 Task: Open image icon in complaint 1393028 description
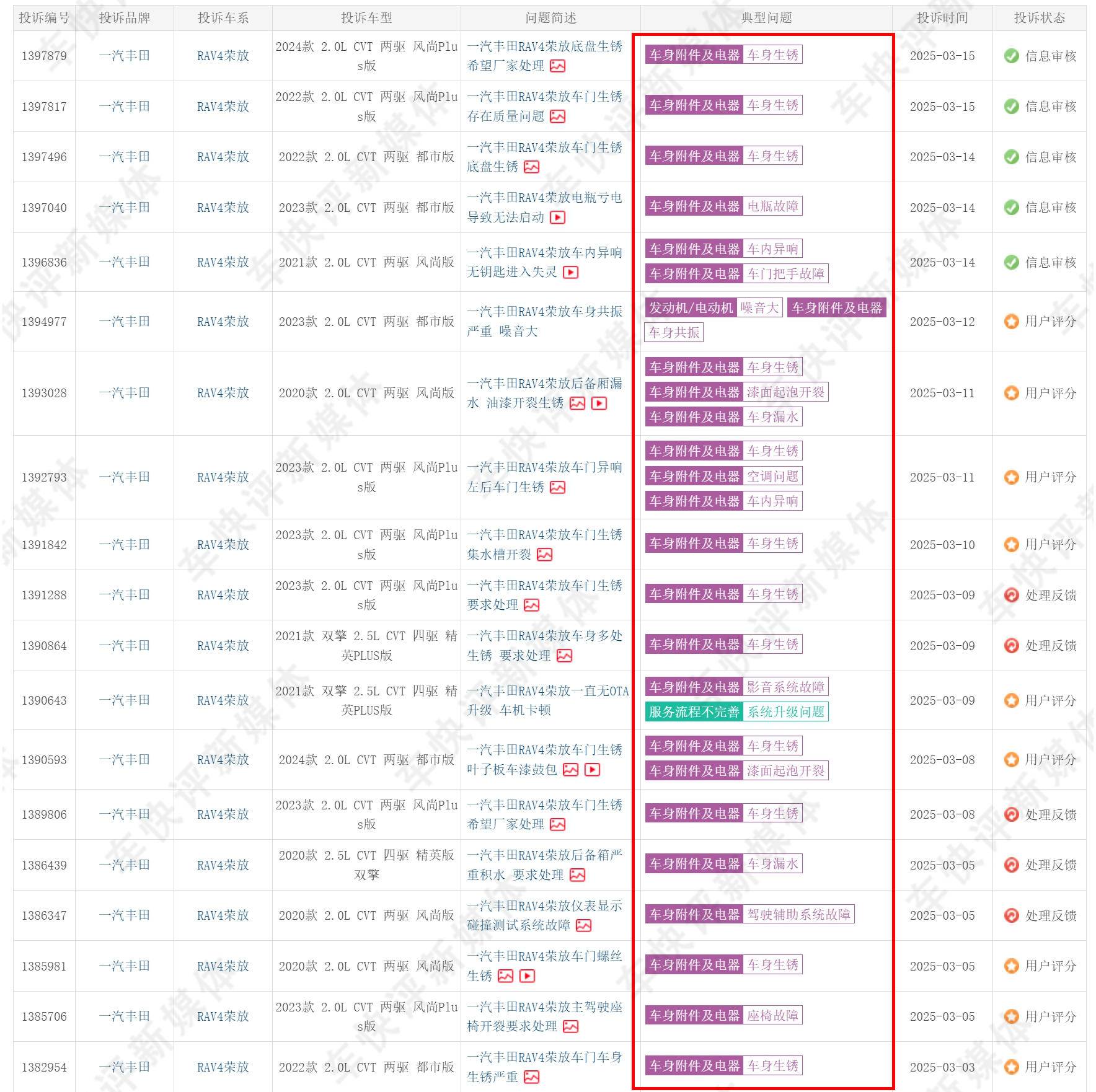coord(577,403)
